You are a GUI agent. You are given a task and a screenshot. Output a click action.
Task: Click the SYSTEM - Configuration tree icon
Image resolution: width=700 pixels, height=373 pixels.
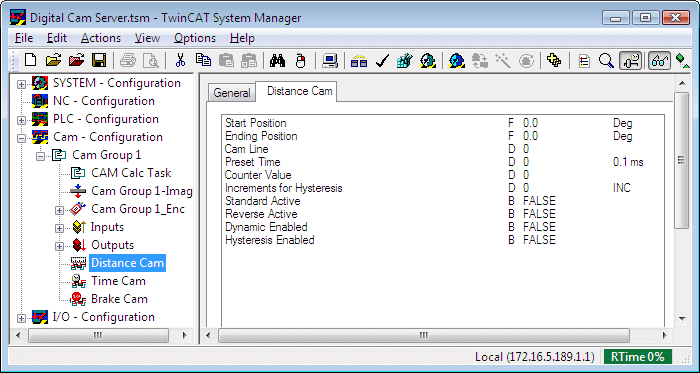click(x=40, y=83)
